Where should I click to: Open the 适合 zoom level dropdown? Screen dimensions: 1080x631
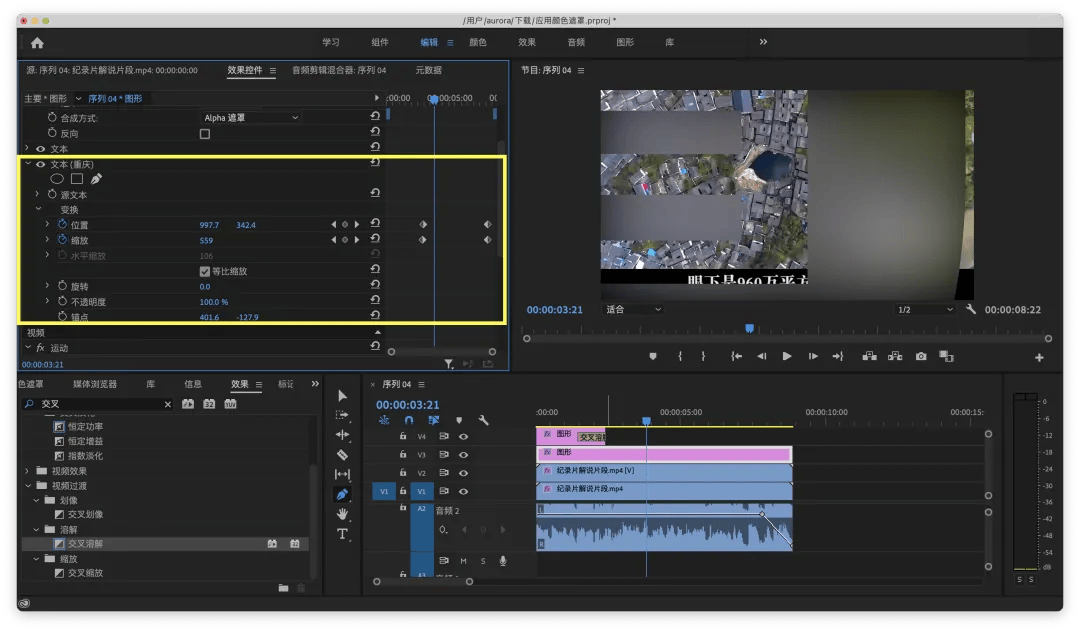633,309
